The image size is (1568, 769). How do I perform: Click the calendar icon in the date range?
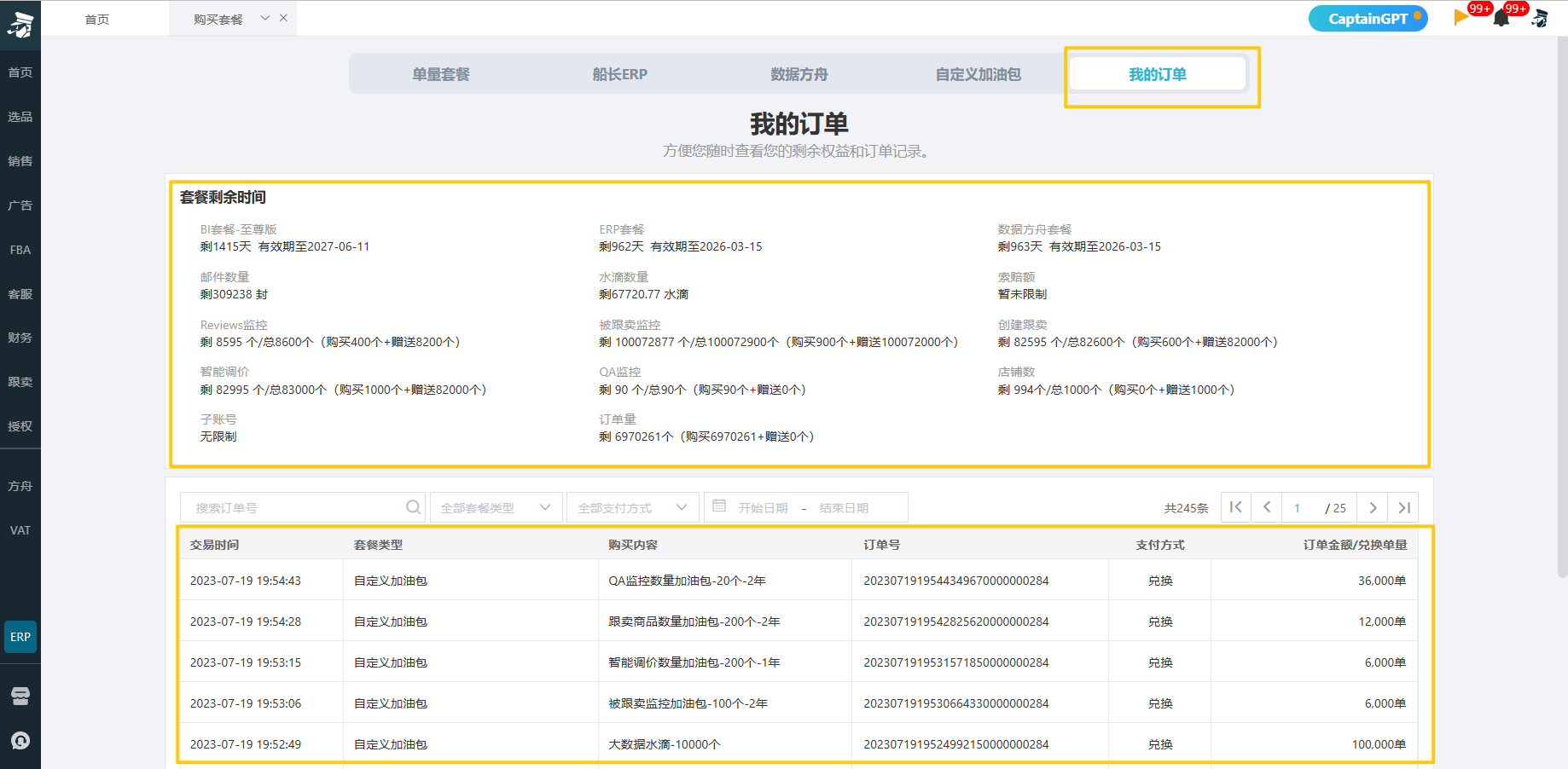[x=719, y=506]
